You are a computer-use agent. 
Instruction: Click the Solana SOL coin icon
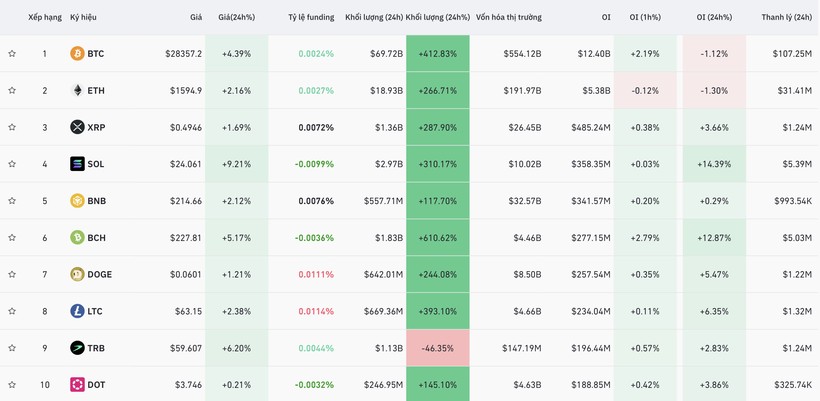[x=77, y=164]
